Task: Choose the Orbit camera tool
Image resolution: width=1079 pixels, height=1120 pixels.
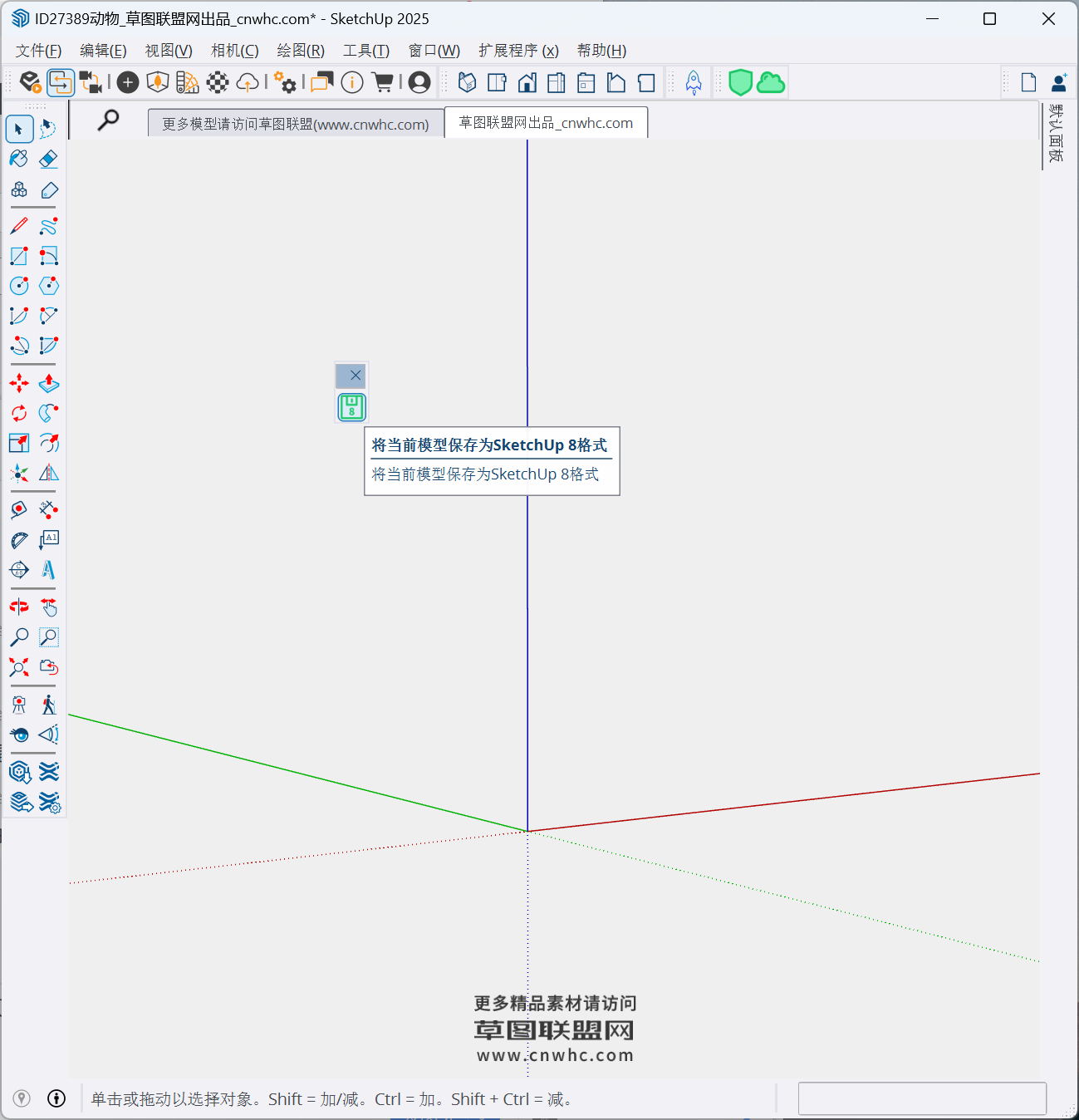Action: [x=18, y=607]
